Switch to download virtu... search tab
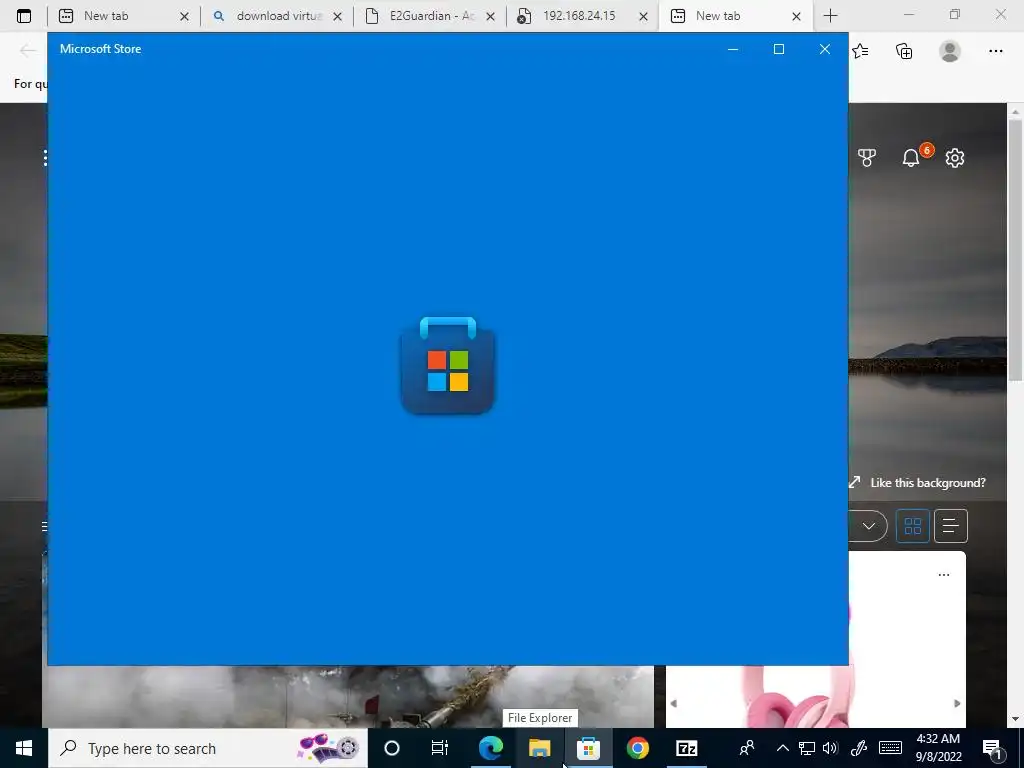Image resolution: width=1024 pixels, height=768 pixels. pos(277,16)
